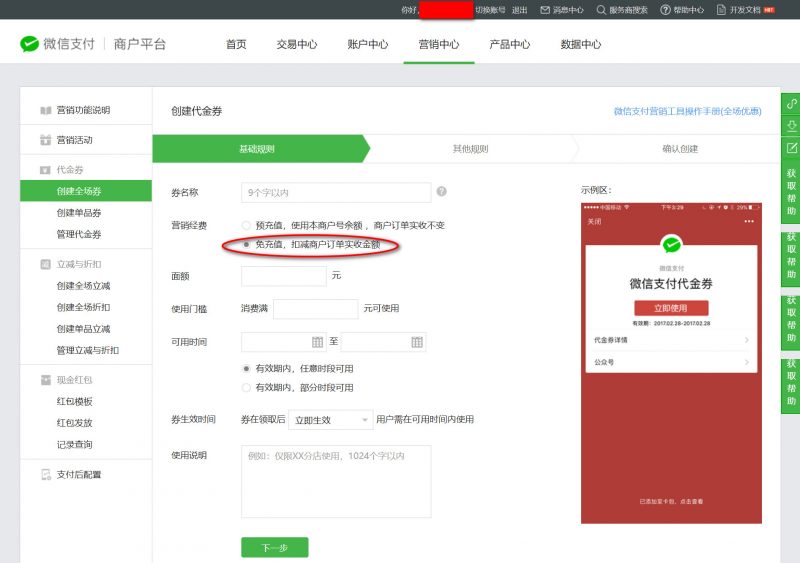Screen dimensions: 800x563
Task: Click the edit note icon on right edge
Action: coord(791,148)
